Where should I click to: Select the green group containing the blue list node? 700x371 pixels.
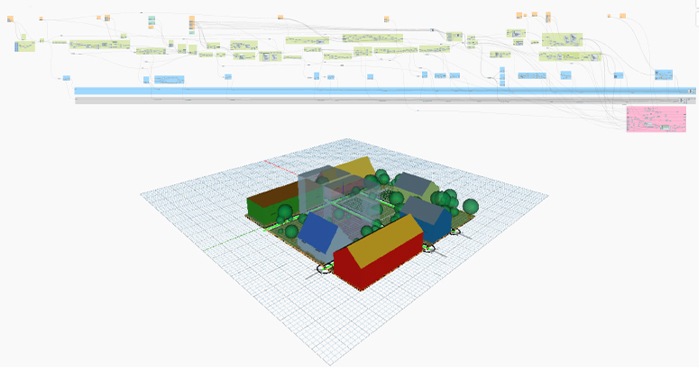25,46
